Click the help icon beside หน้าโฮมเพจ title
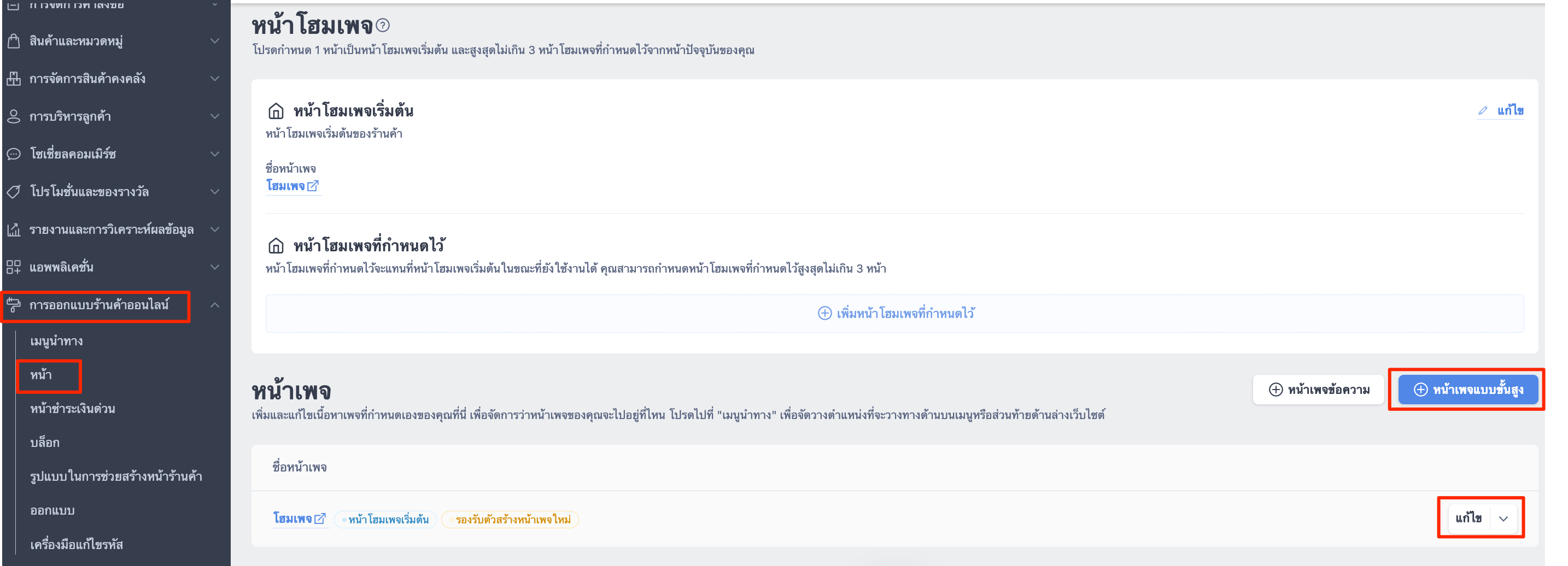 coord(382,26)
